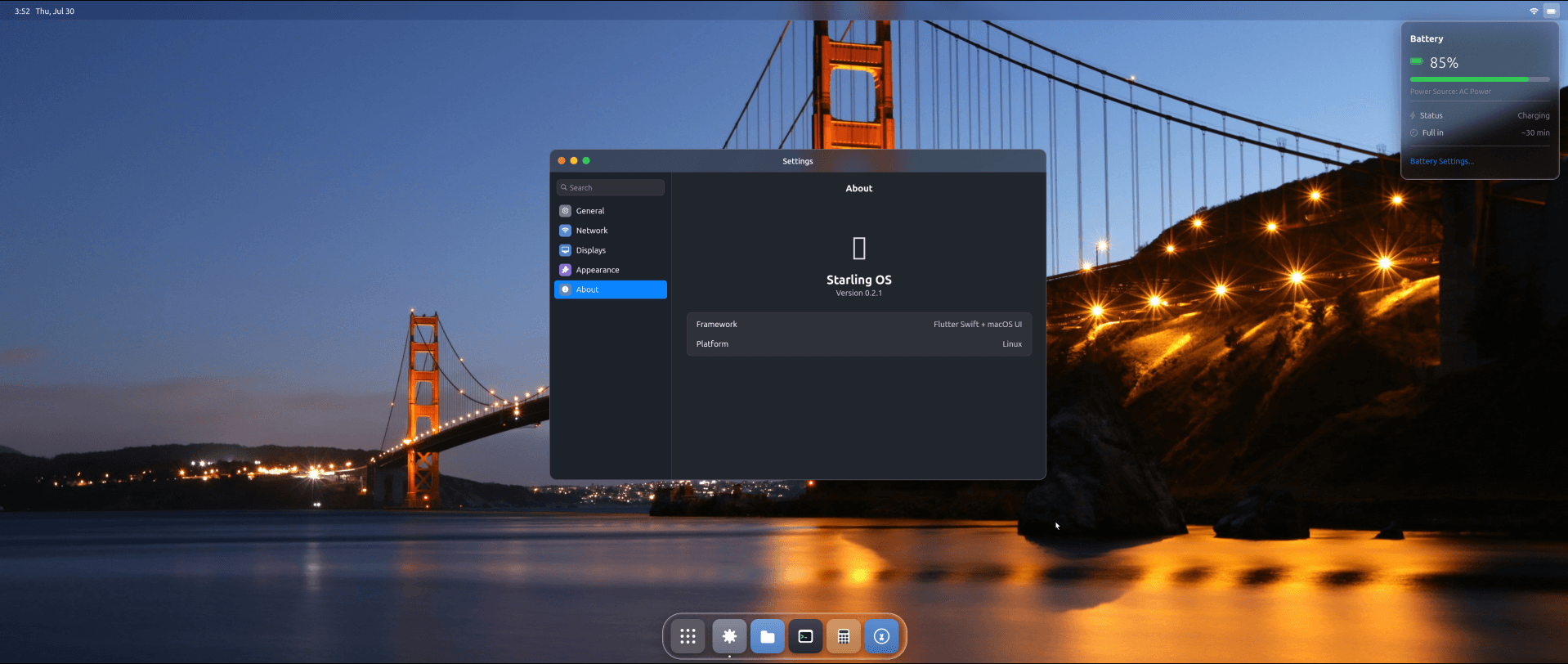
Task: Click the Starling OS name text
Action: tap(859, 280)
